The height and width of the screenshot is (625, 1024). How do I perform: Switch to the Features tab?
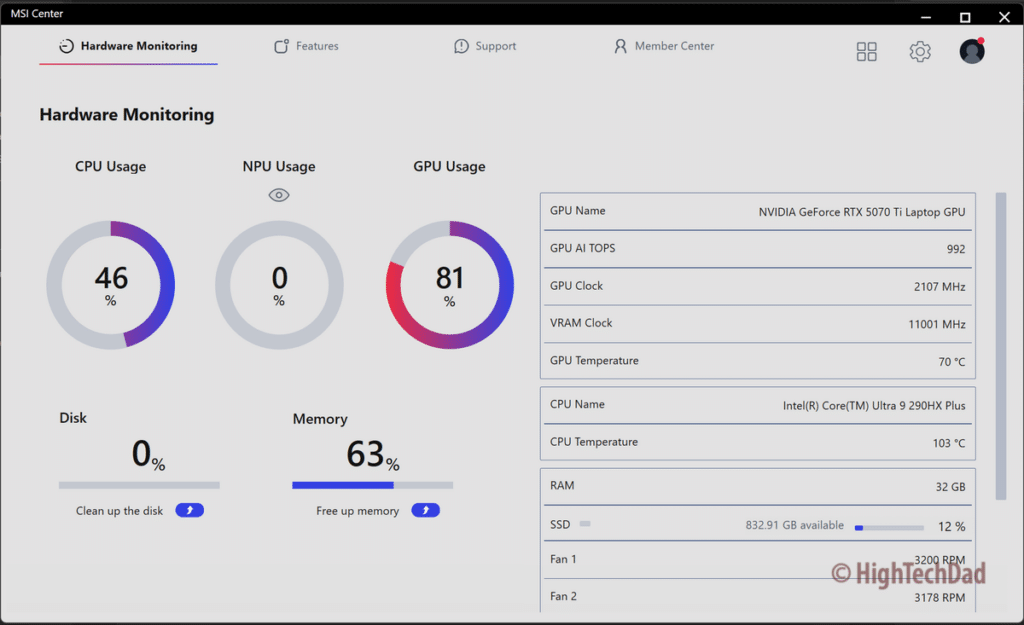pos(306,46)
